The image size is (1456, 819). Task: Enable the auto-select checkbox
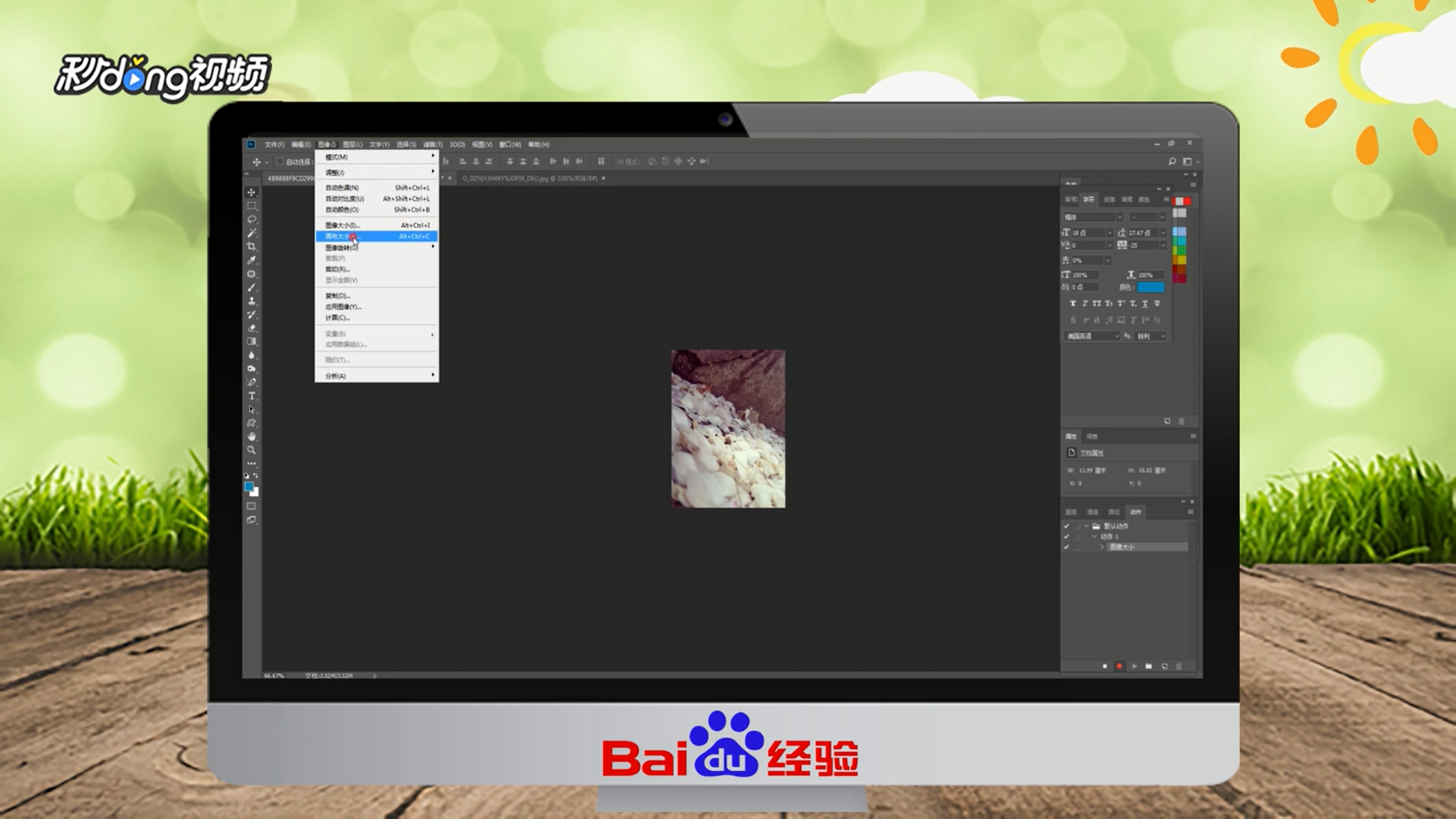click(280, 162)
